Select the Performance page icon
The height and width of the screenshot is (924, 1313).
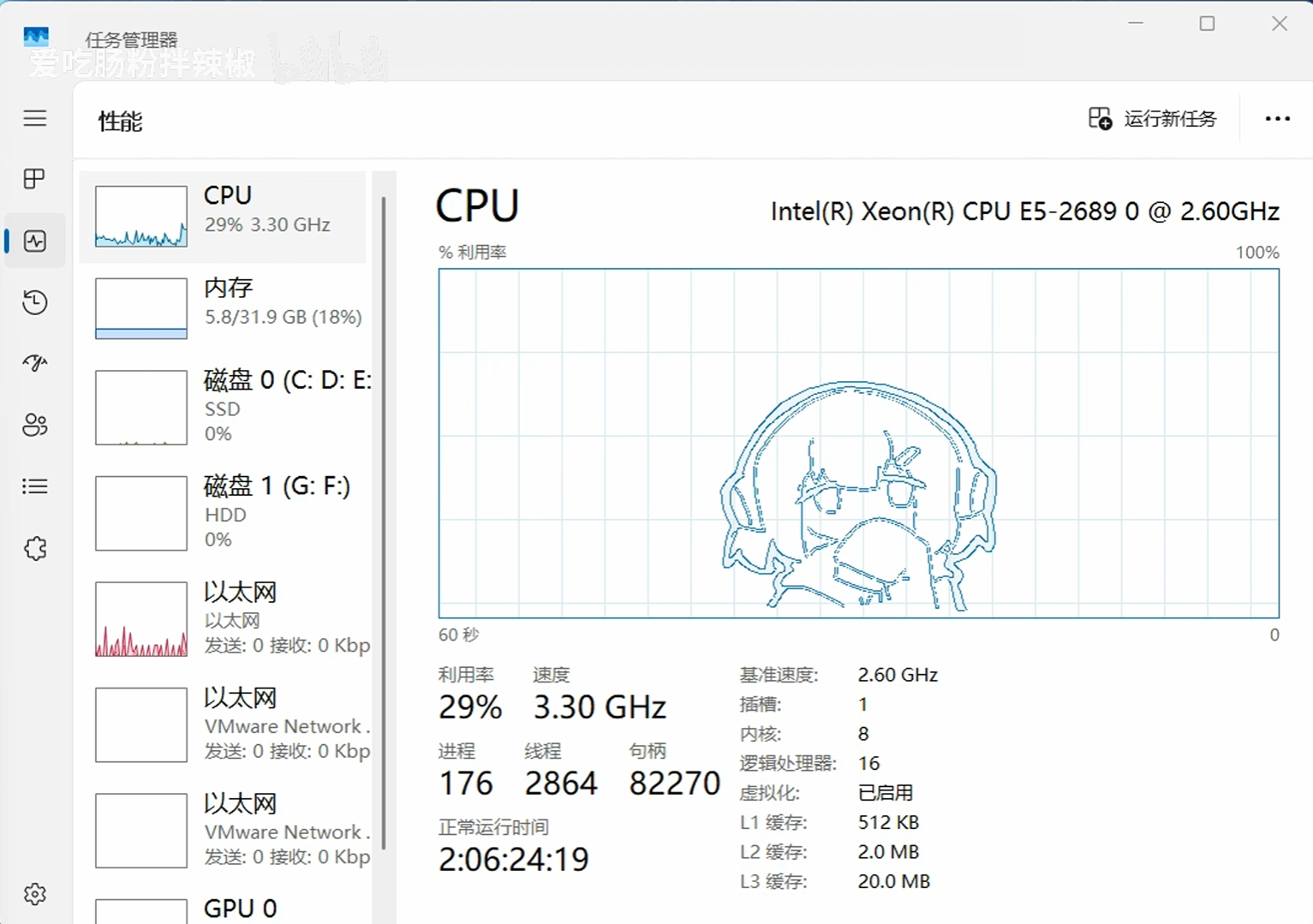click(35, 241)
